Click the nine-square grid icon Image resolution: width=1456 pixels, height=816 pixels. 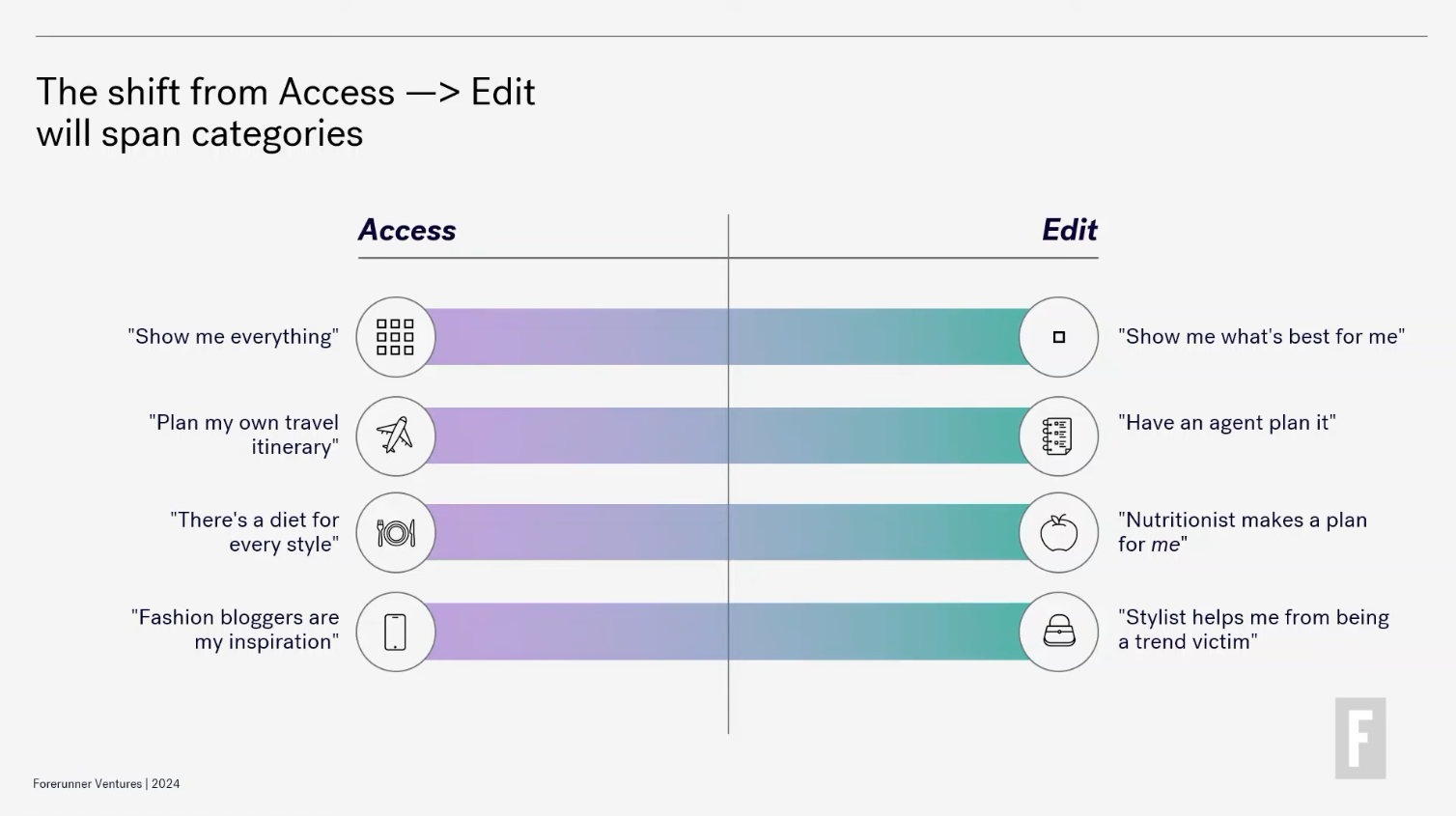395,337
